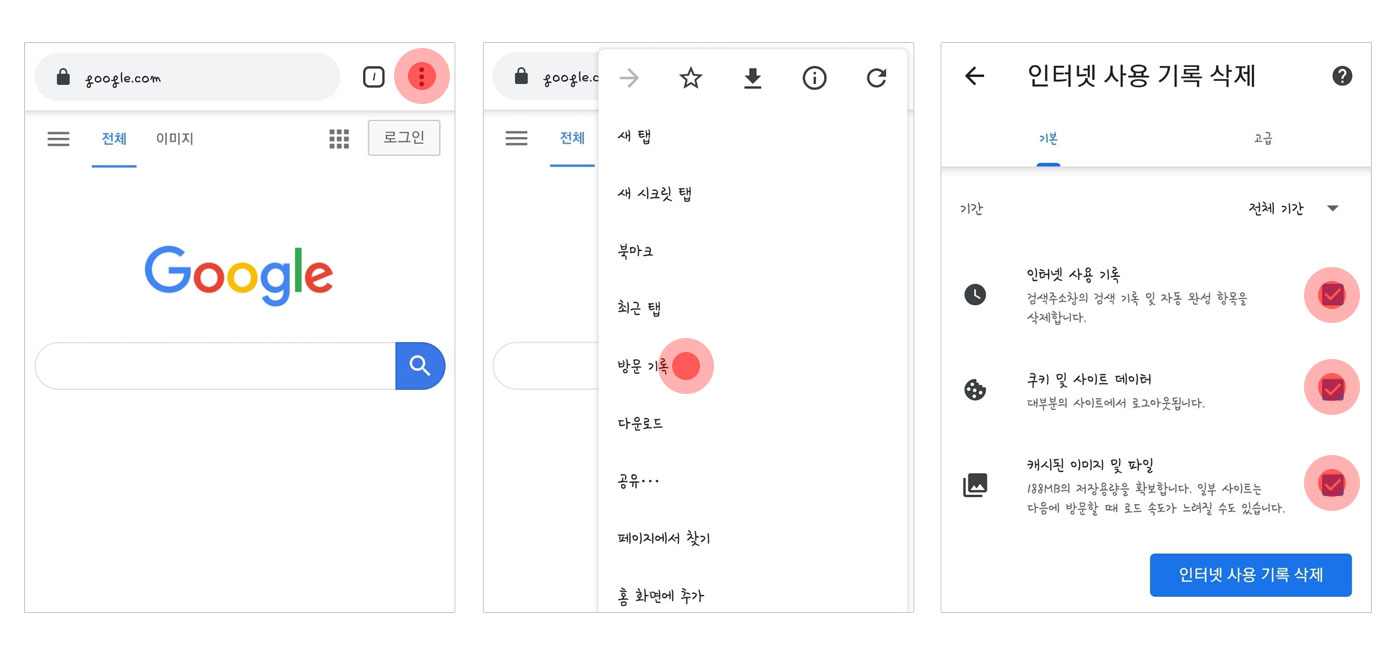1400x655 pixels.
Task: Select the 전체 tab beside the open menu
Action: click(x=572, y=139)
